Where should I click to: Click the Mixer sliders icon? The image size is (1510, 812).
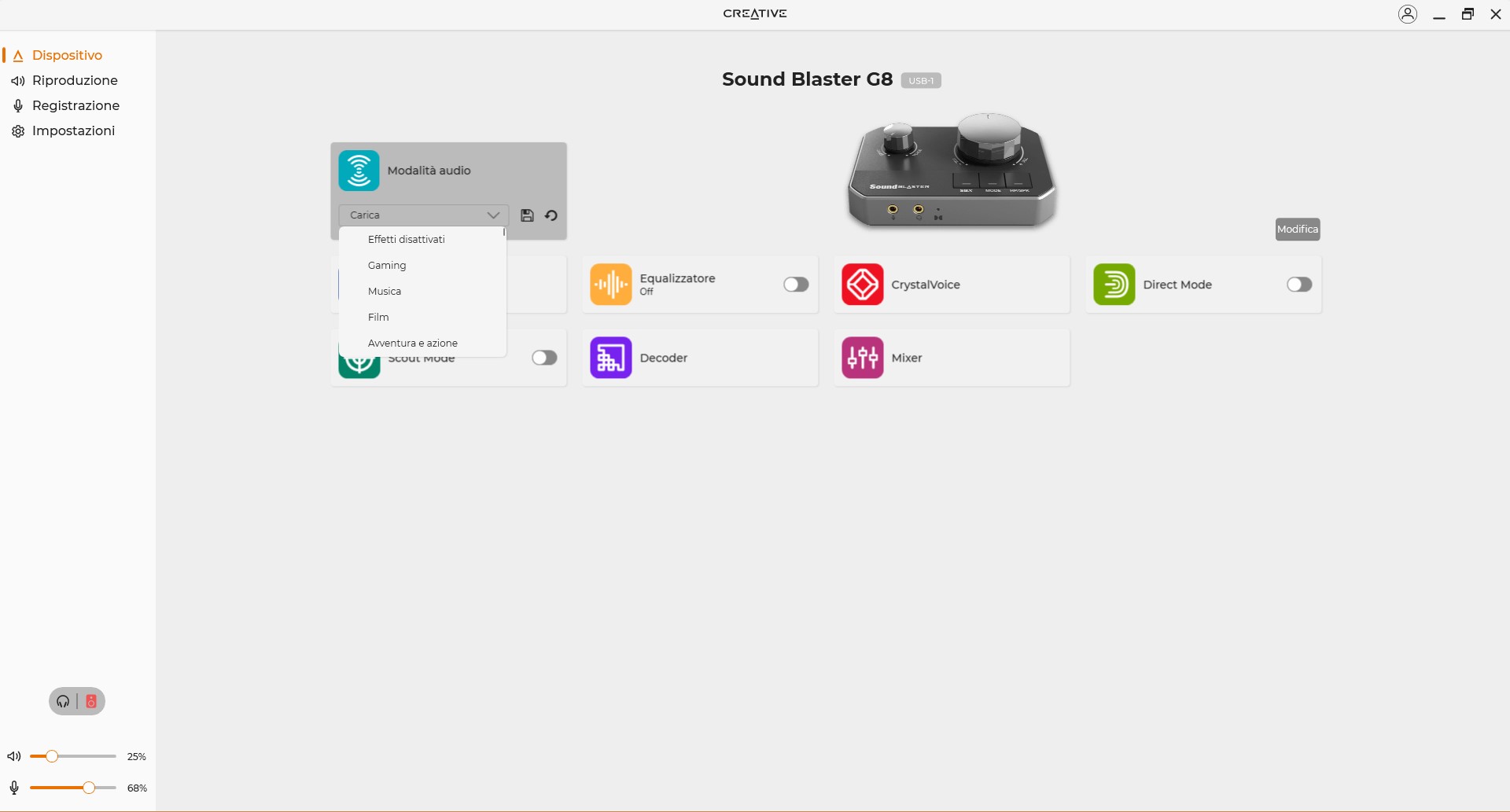click(863, 358)
